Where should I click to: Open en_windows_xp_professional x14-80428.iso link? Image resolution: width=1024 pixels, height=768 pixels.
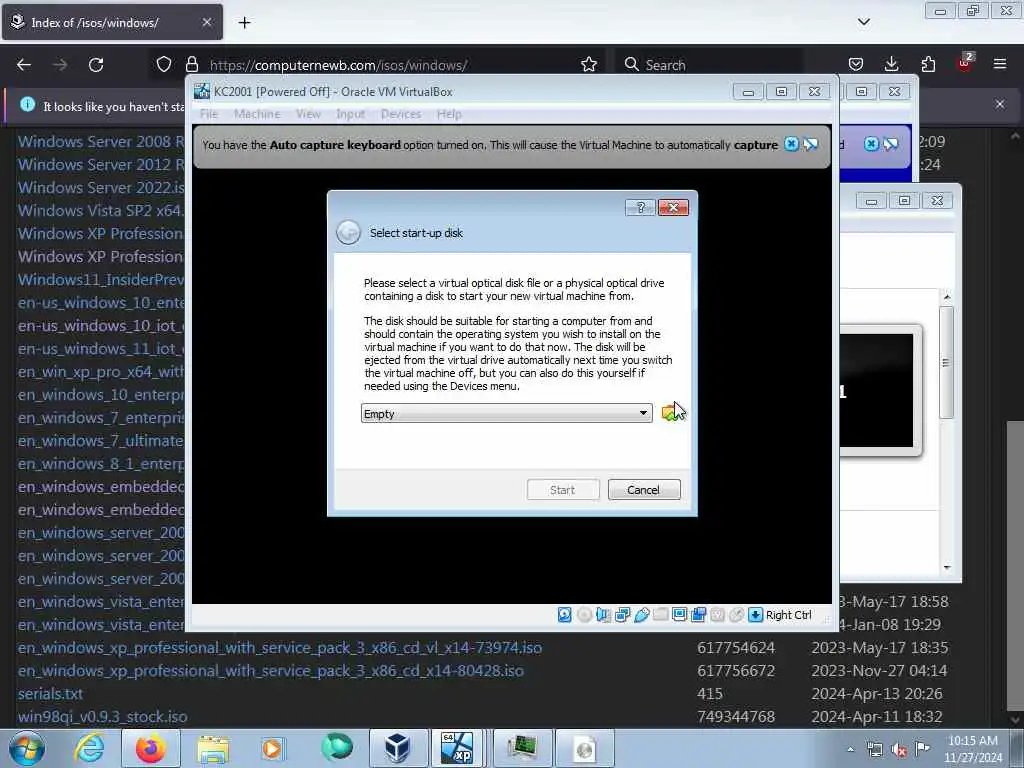point(270,671)
